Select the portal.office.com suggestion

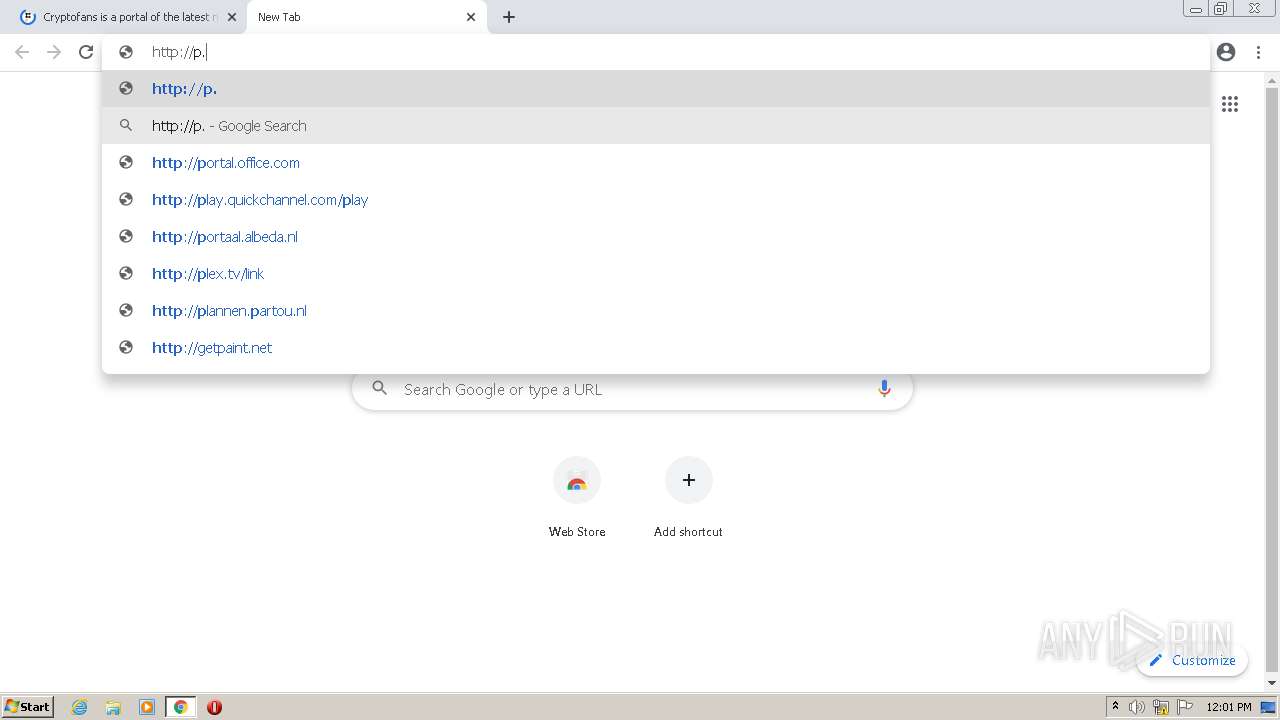[655, 162]
